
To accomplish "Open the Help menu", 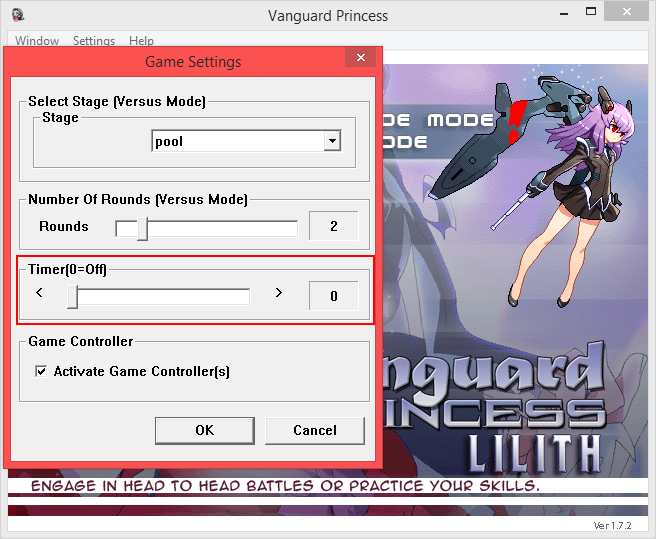I will click(141, 41).
